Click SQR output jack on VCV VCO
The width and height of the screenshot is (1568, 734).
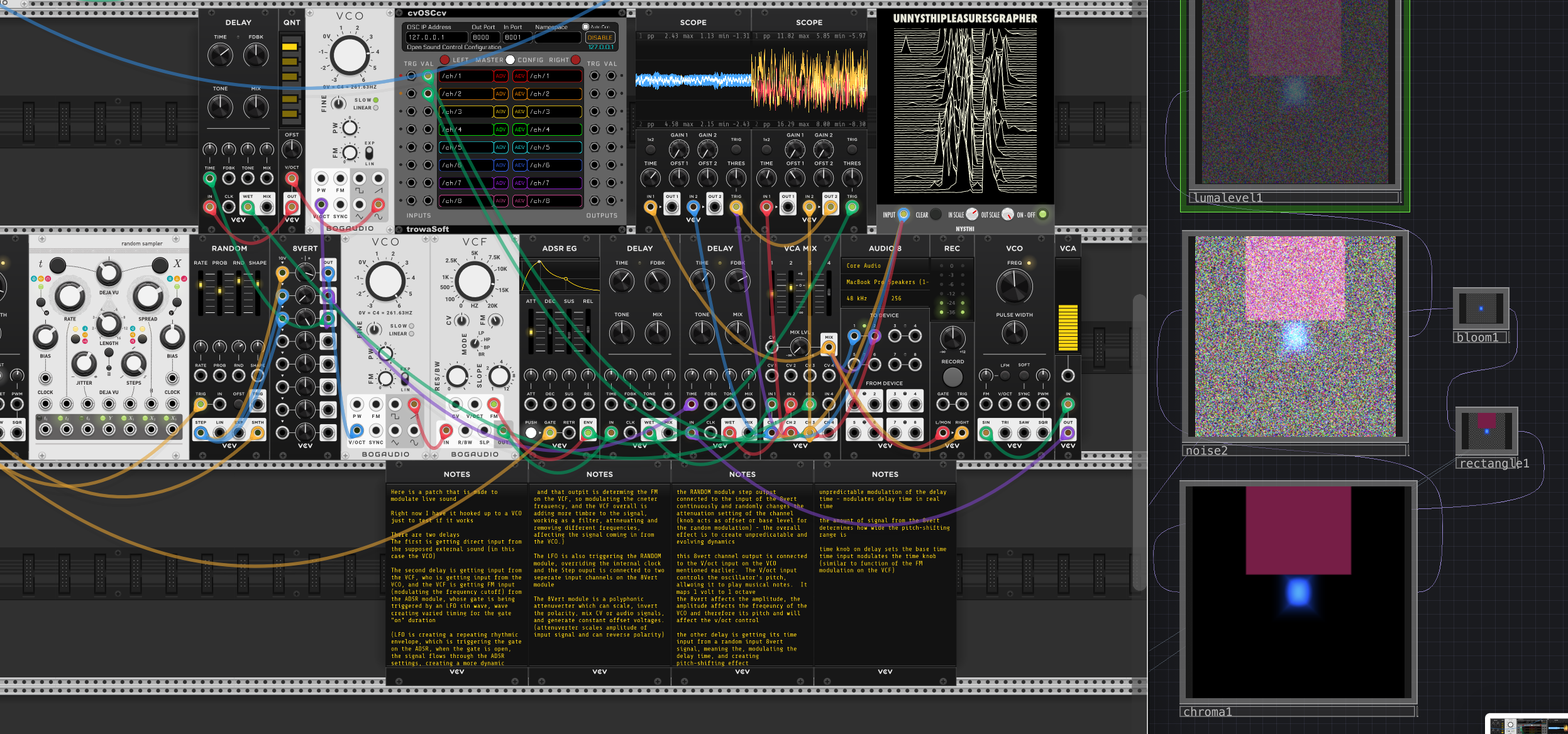click(x=1043, y=433)
